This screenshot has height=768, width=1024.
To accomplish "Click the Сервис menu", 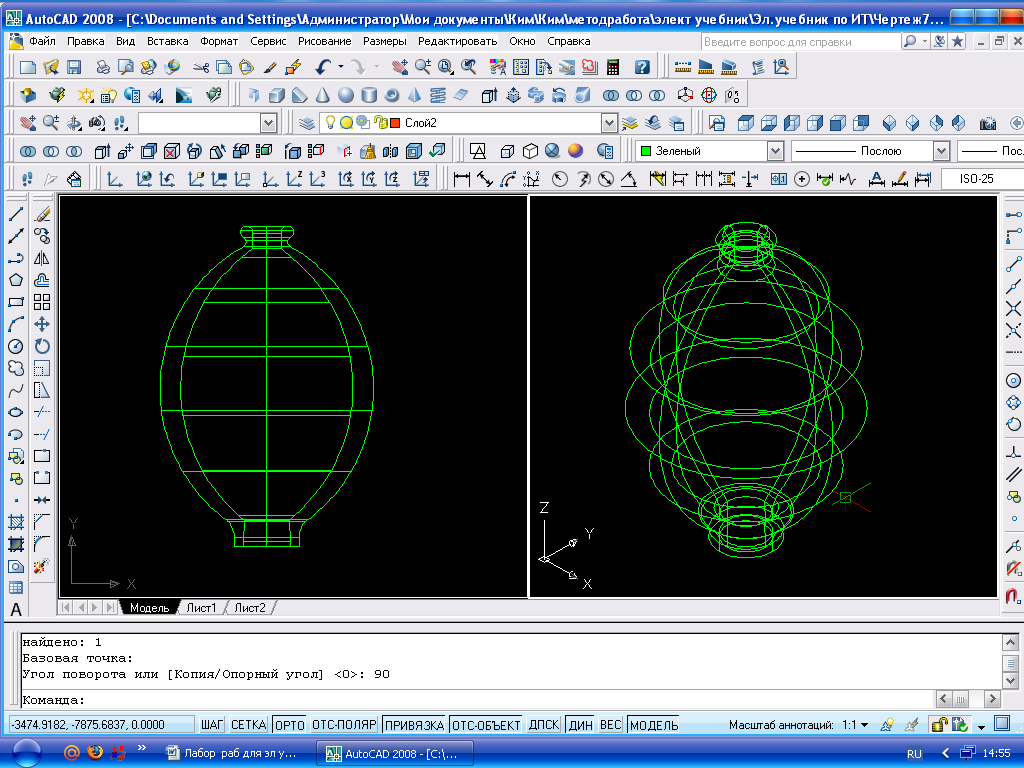I will (x=268, y=41).
